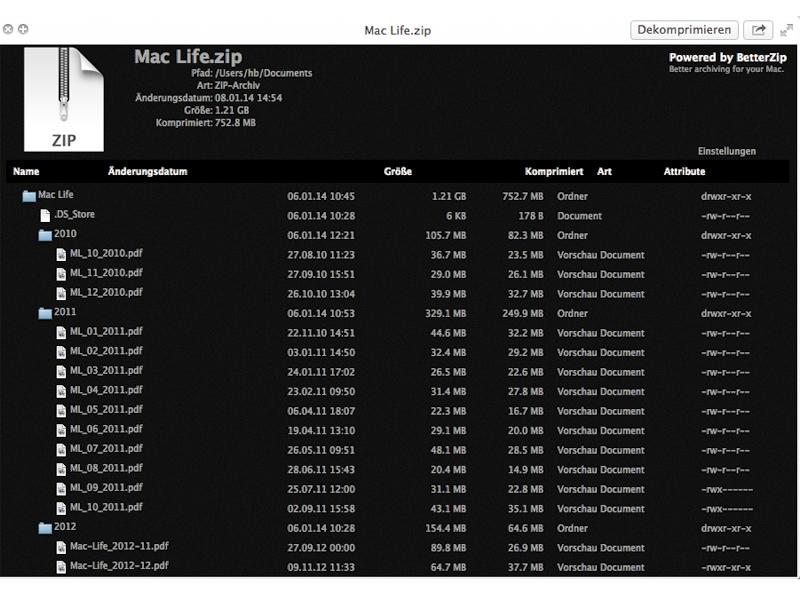Click the Mac Life folder icon
The image size is (800, 600).
(x=29, y=195)
